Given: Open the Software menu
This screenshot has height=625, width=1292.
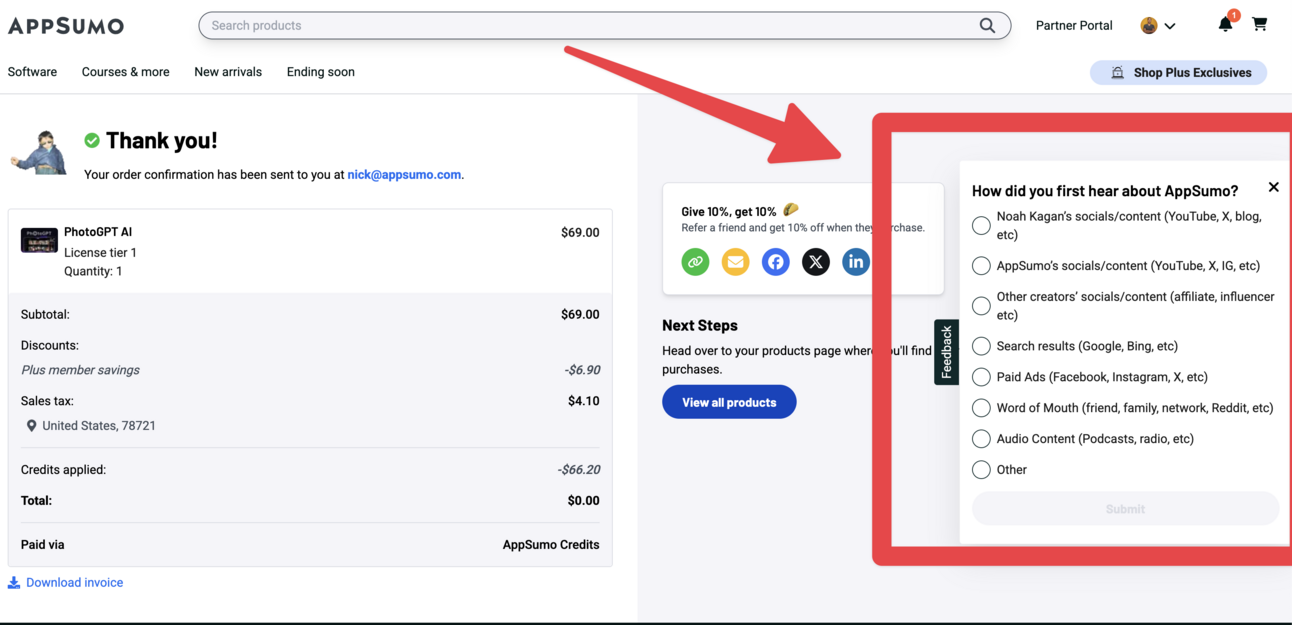Looking at the screenshot, I should pos(32,72).
